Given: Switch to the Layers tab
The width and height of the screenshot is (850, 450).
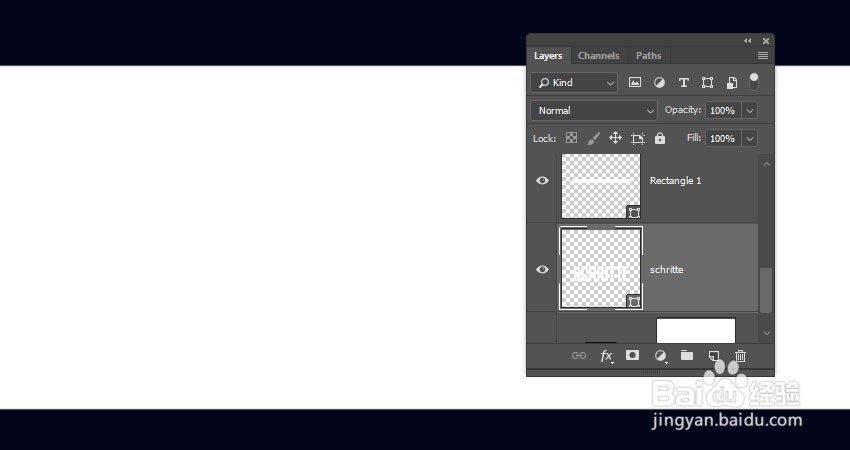Looking at the screenshot, I should tap(548, 55).
